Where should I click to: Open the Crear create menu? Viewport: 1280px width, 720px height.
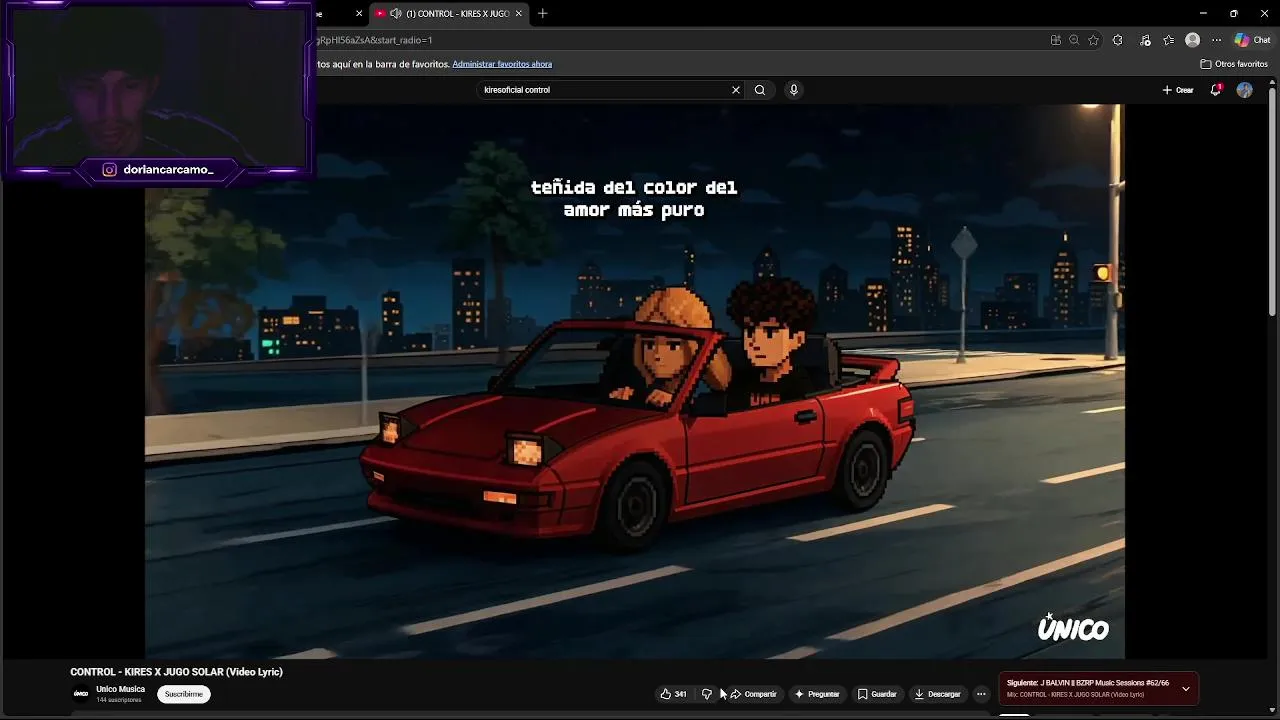pos(1178,90)
